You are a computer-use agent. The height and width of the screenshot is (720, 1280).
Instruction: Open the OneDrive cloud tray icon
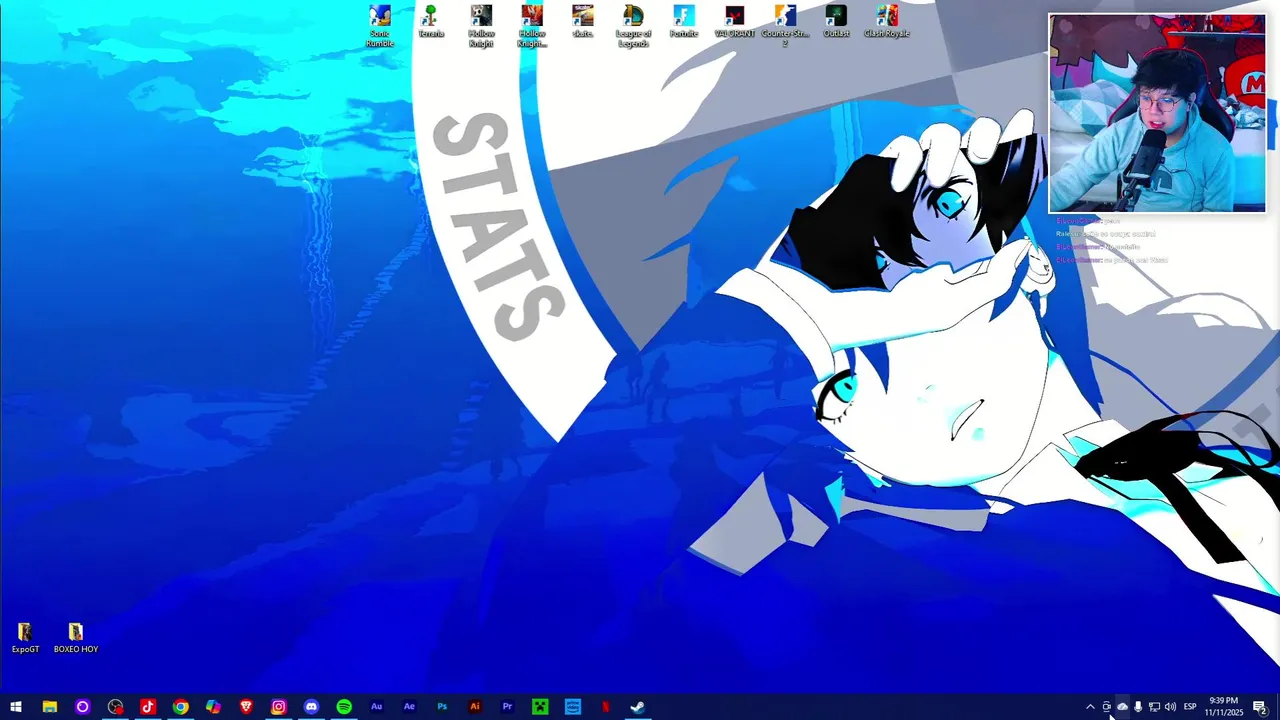click(x=1122, y=707)
